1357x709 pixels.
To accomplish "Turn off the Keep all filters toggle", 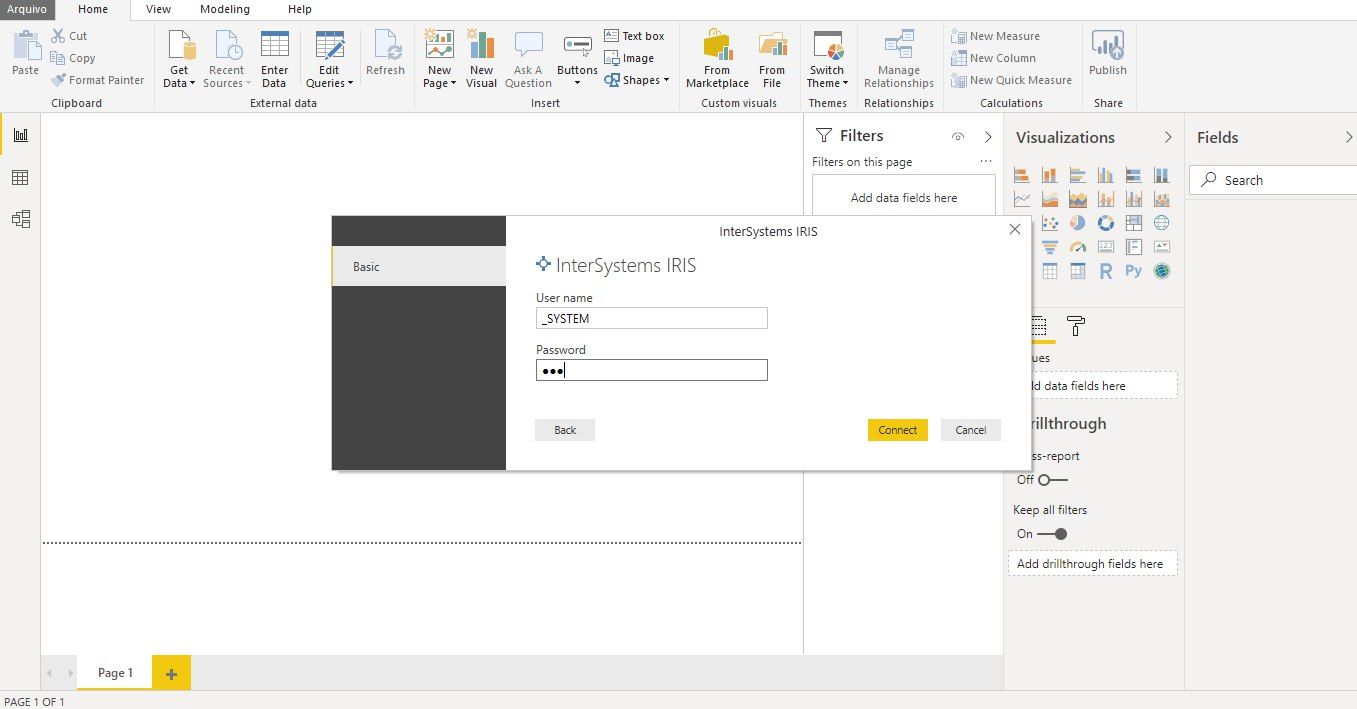I will tap(1052, 534).
